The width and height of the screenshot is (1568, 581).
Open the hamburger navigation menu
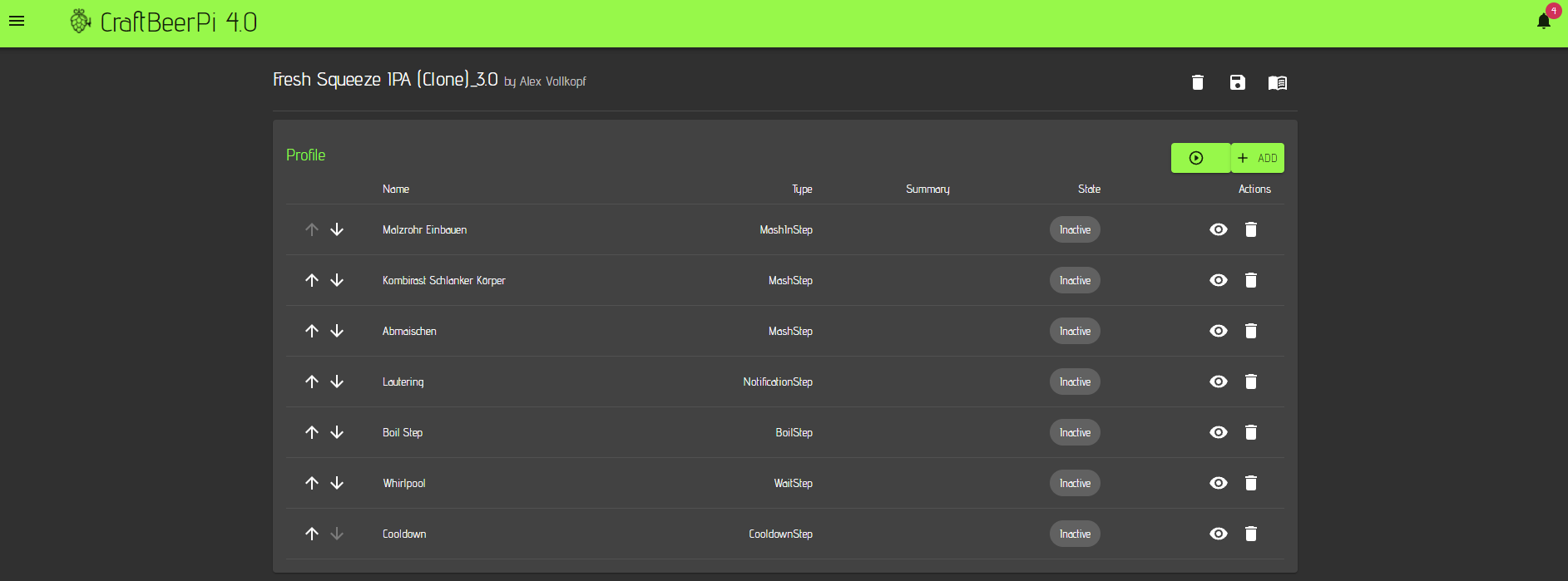point(17,22)
